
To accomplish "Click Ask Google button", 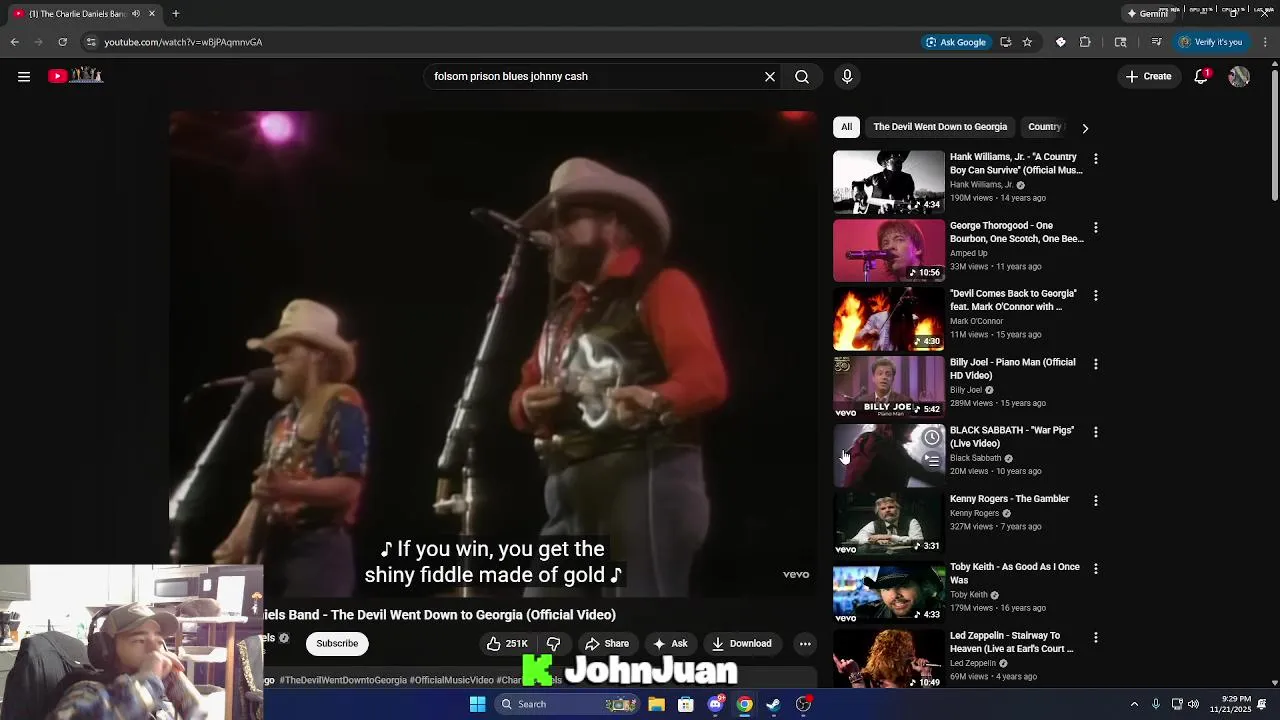I will (x=956, y=42).
